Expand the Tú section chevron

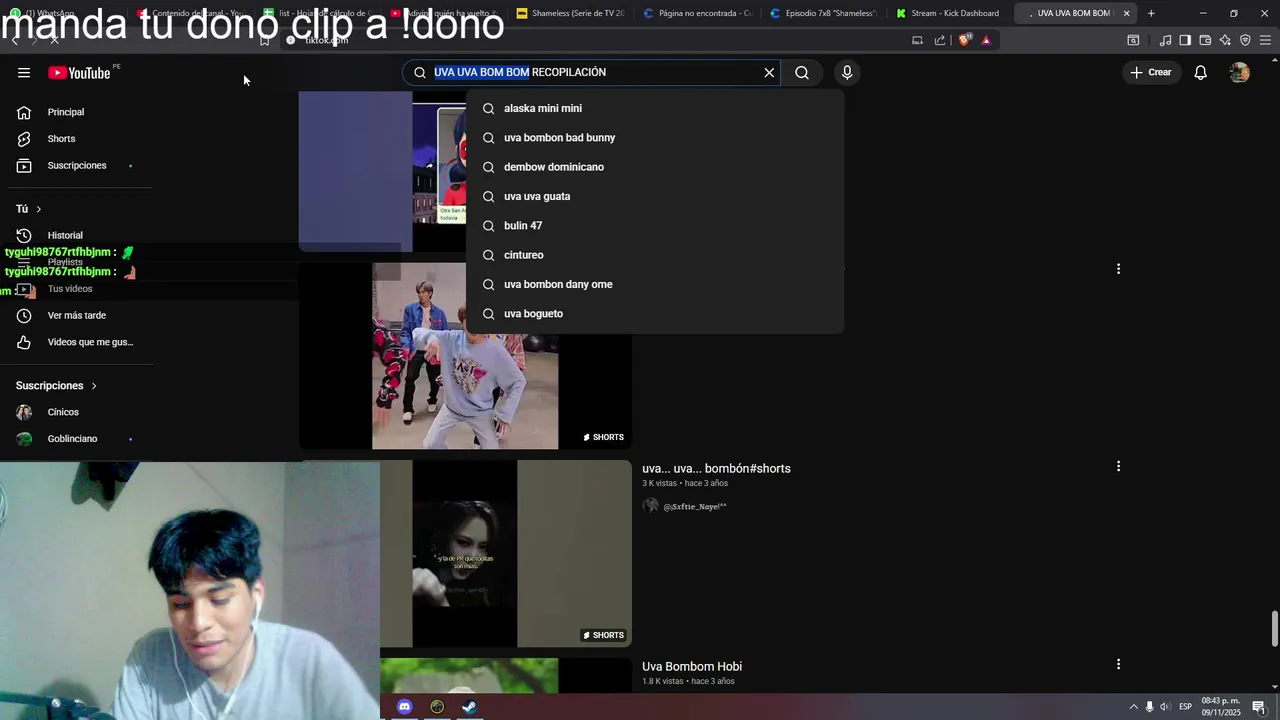(39, 209)
